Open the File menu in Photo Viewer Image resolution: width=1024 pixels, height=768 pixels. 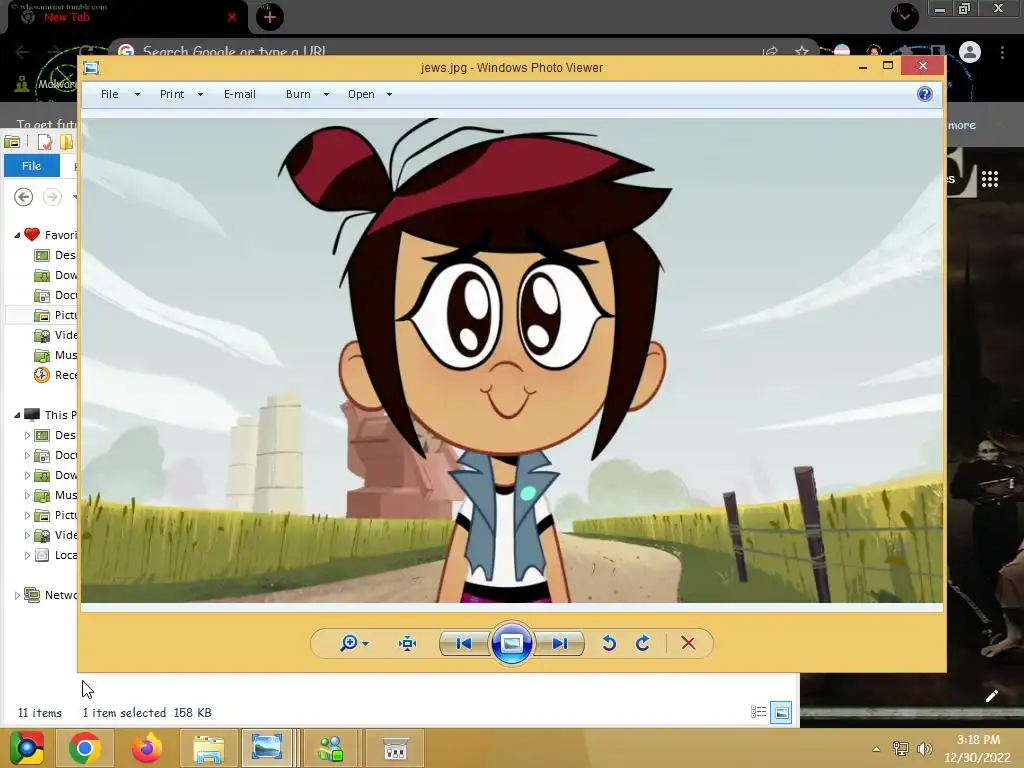click(x=110, y=94)
